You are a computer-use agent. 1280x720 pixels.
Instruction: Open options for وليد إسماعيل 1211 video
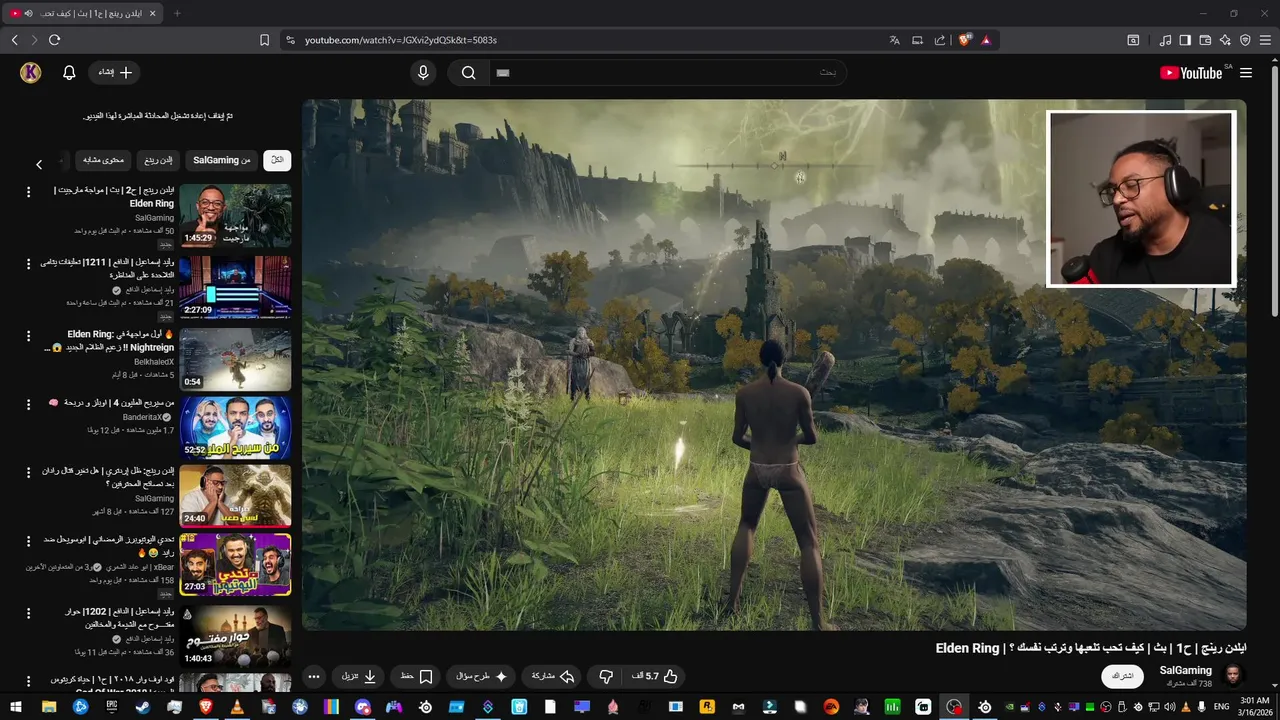click(28, 263)
